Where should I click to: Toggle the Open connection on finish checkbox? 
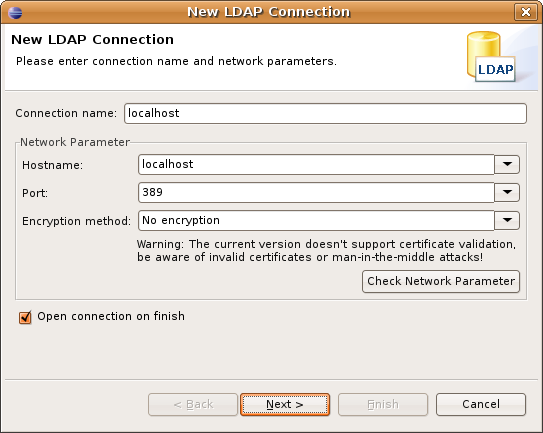tap(25, 317)
